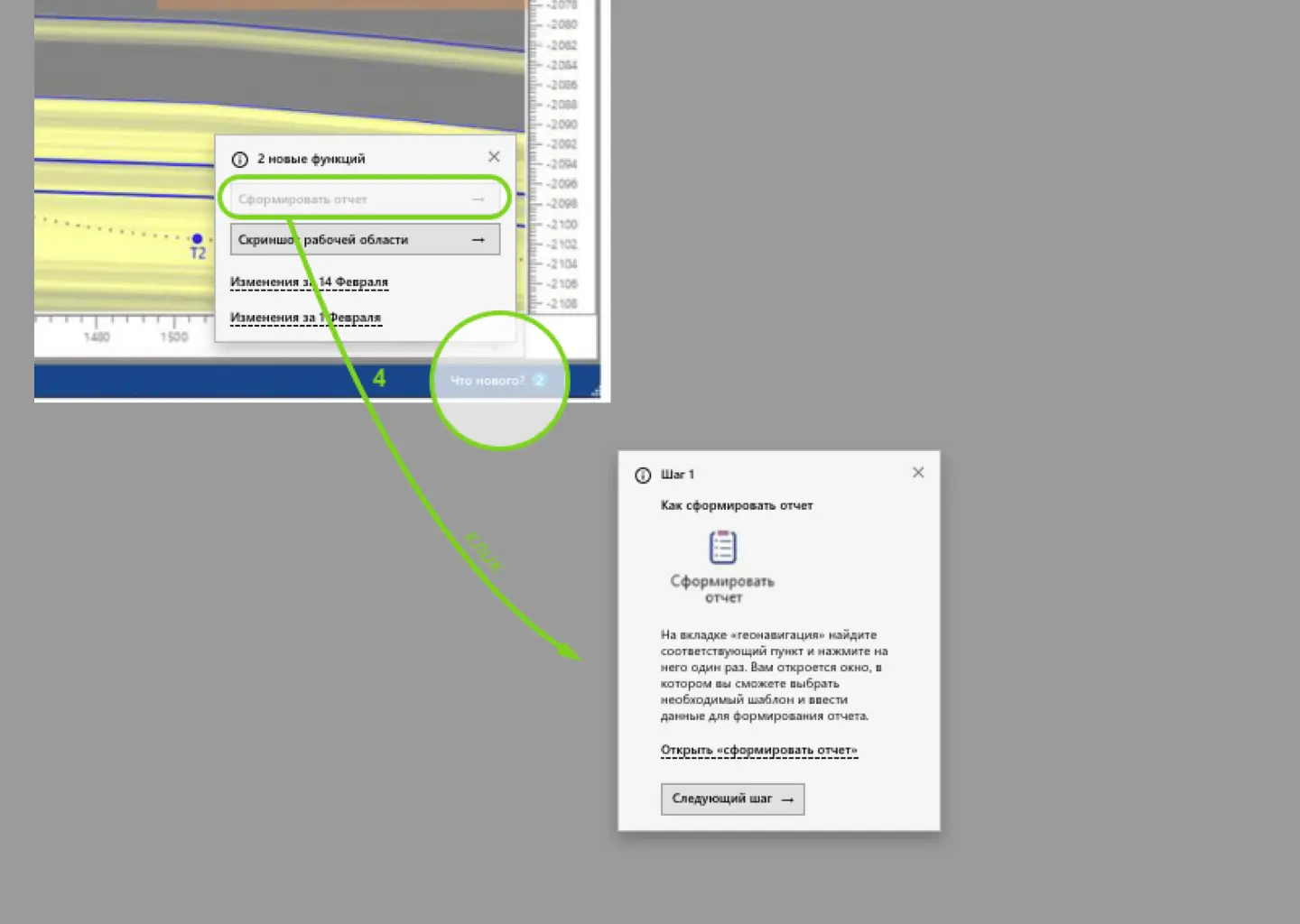Click the 'Шаг 1' title text
This screenshot has width=1300, height=924.
[677, 475]
